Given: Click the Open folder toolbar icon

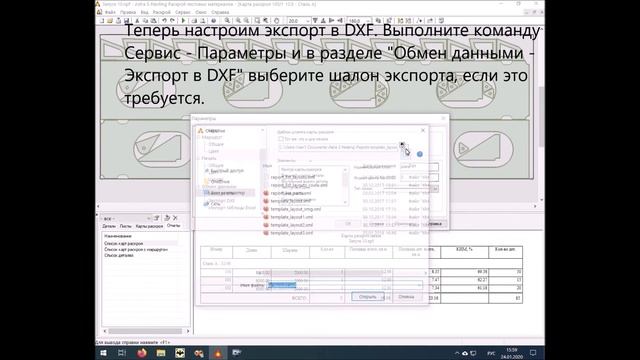Looking at the screenshot, I should point(110,20).
